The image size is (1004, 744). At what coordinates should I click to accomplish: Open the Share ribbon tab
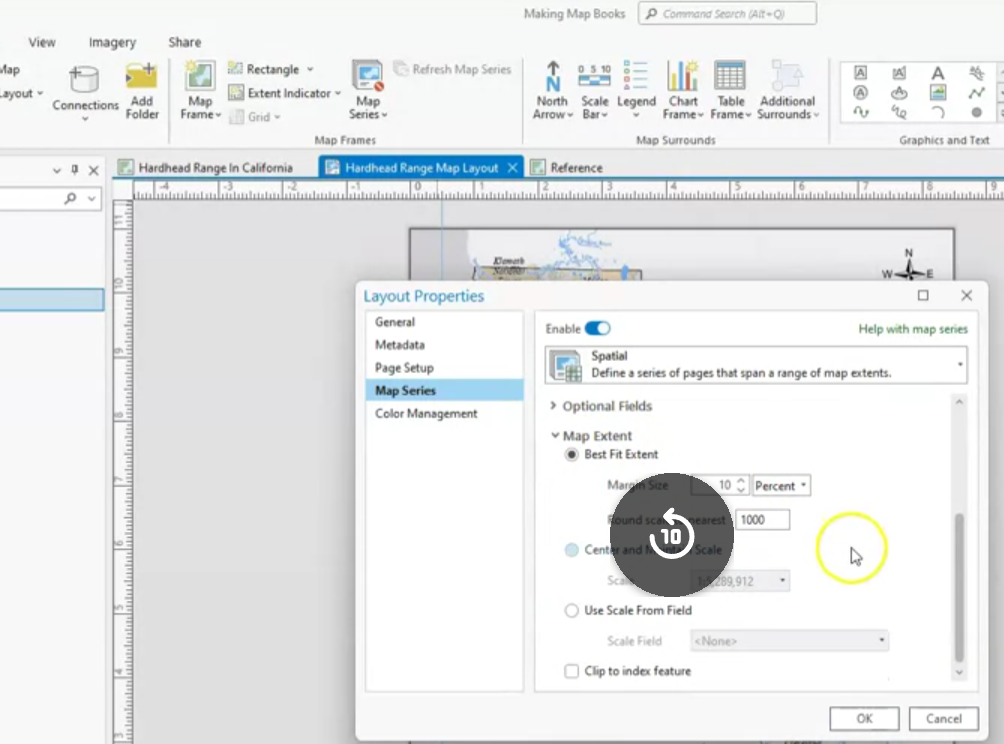pos(184,42)
